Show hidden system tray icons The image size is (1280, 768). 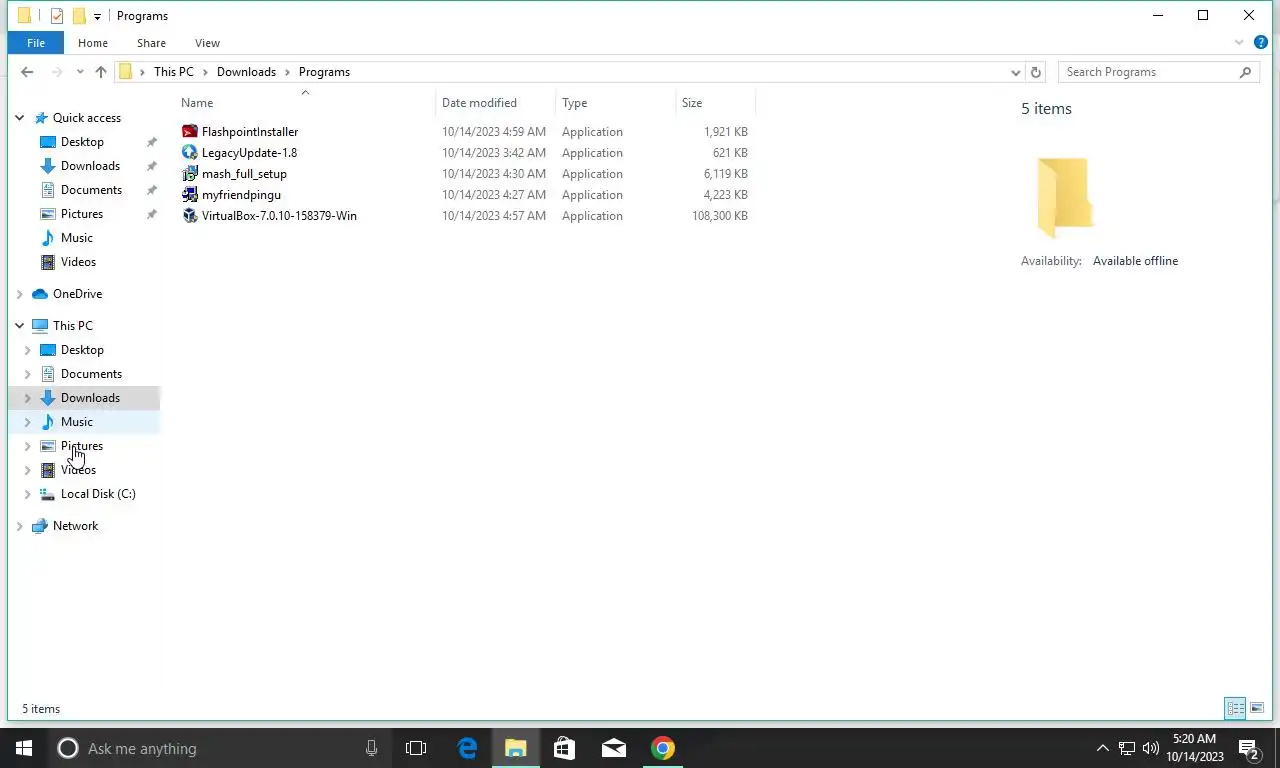tap(1103, 748)
